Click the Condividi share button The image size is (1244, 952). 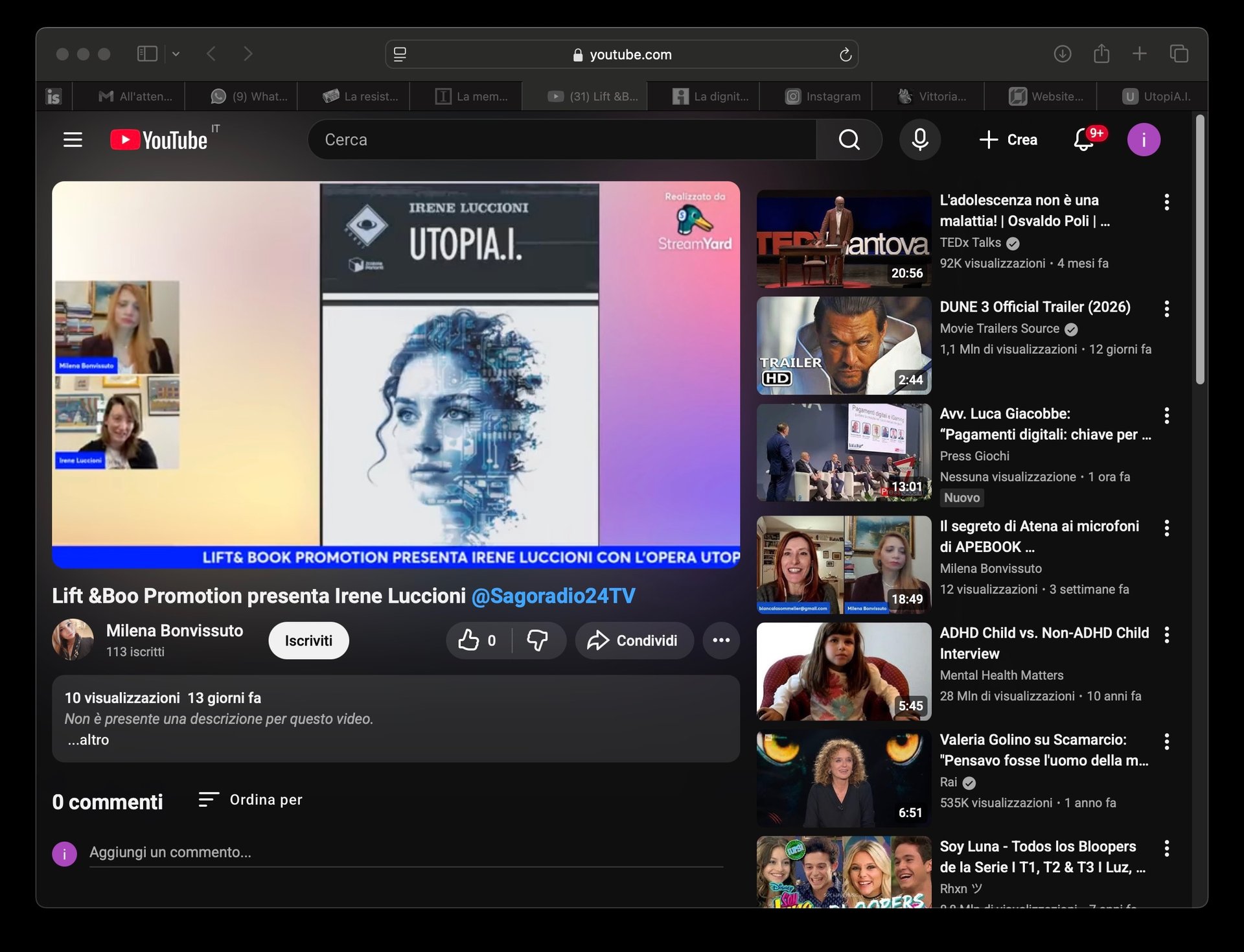[633, 640]
